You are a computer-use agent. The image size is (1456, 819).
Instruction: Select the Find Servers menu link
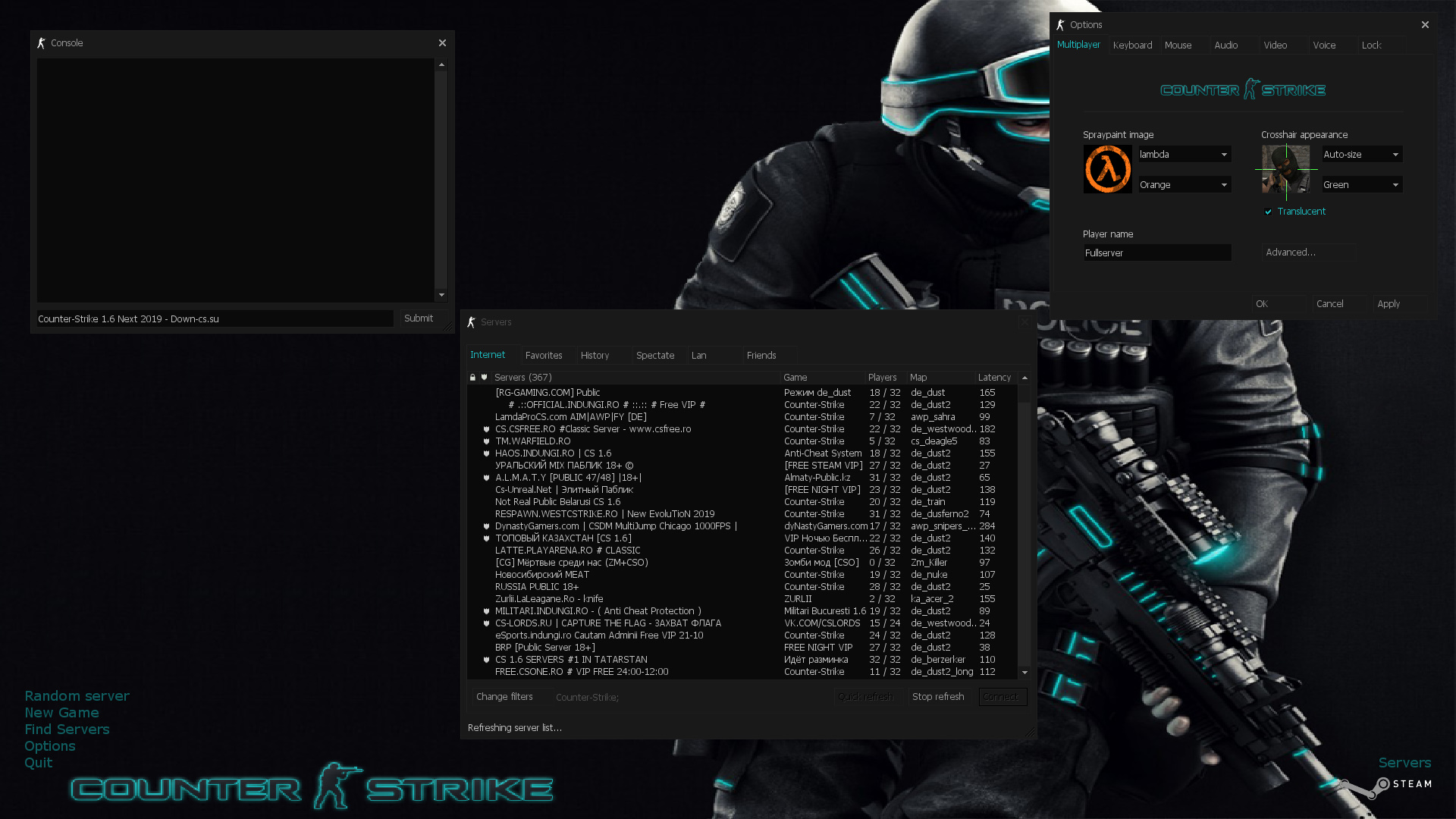pos(67,729)
